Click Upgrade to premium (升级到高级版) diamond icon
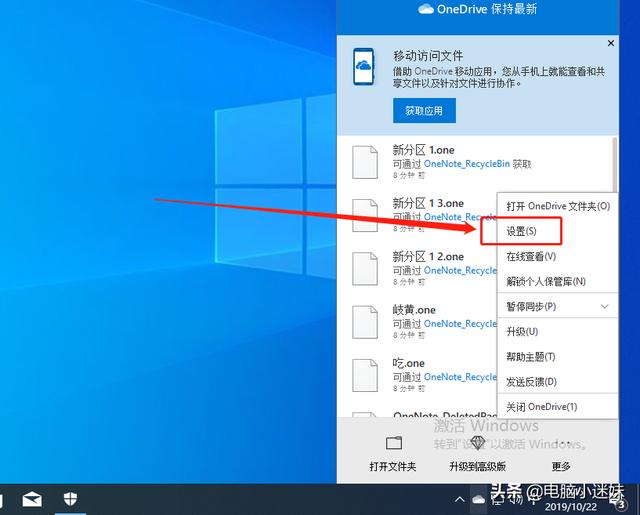This screenshot has height=515, width=640. (x=477, y=443)
